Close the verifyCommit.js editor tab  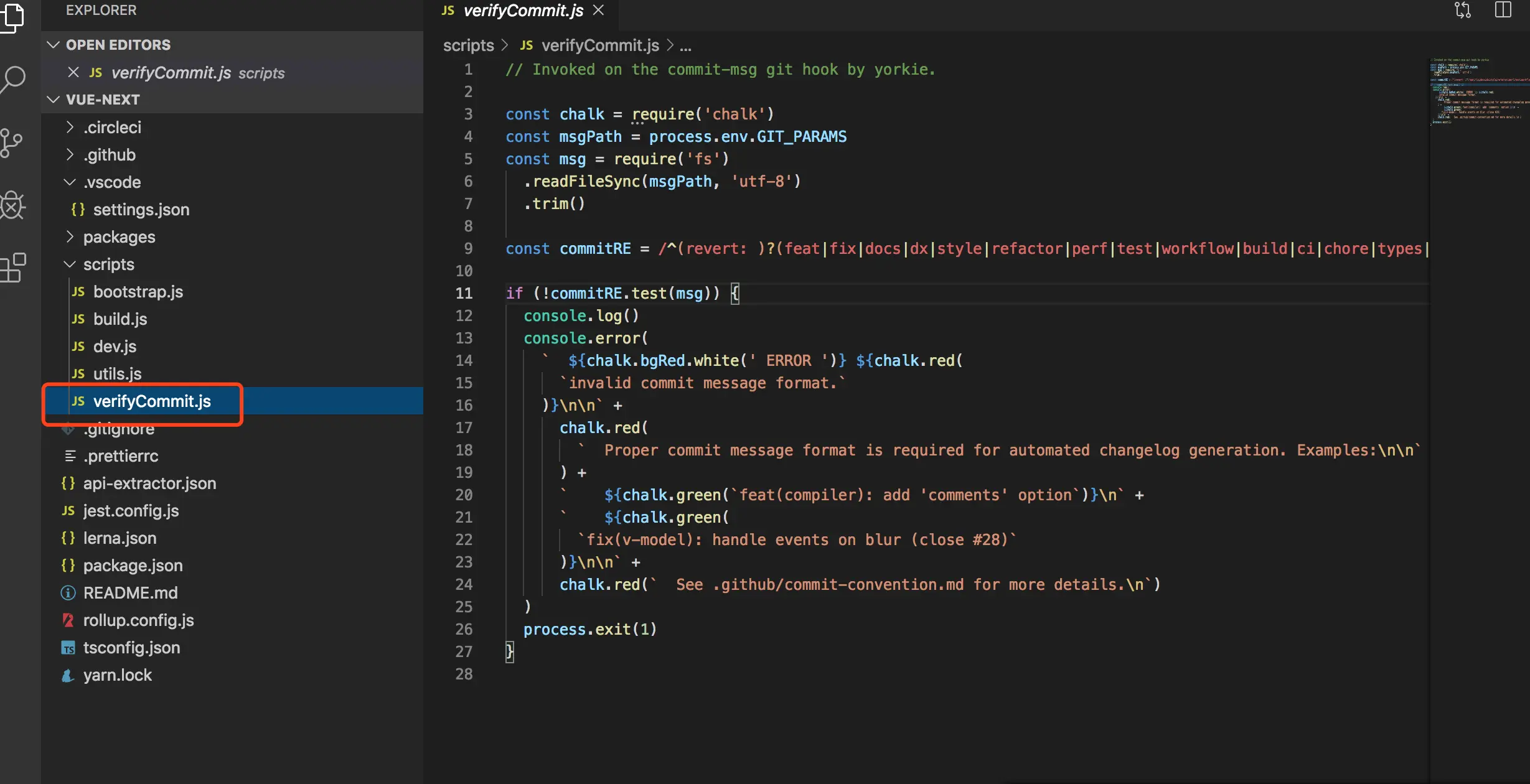tap(598, 10)
